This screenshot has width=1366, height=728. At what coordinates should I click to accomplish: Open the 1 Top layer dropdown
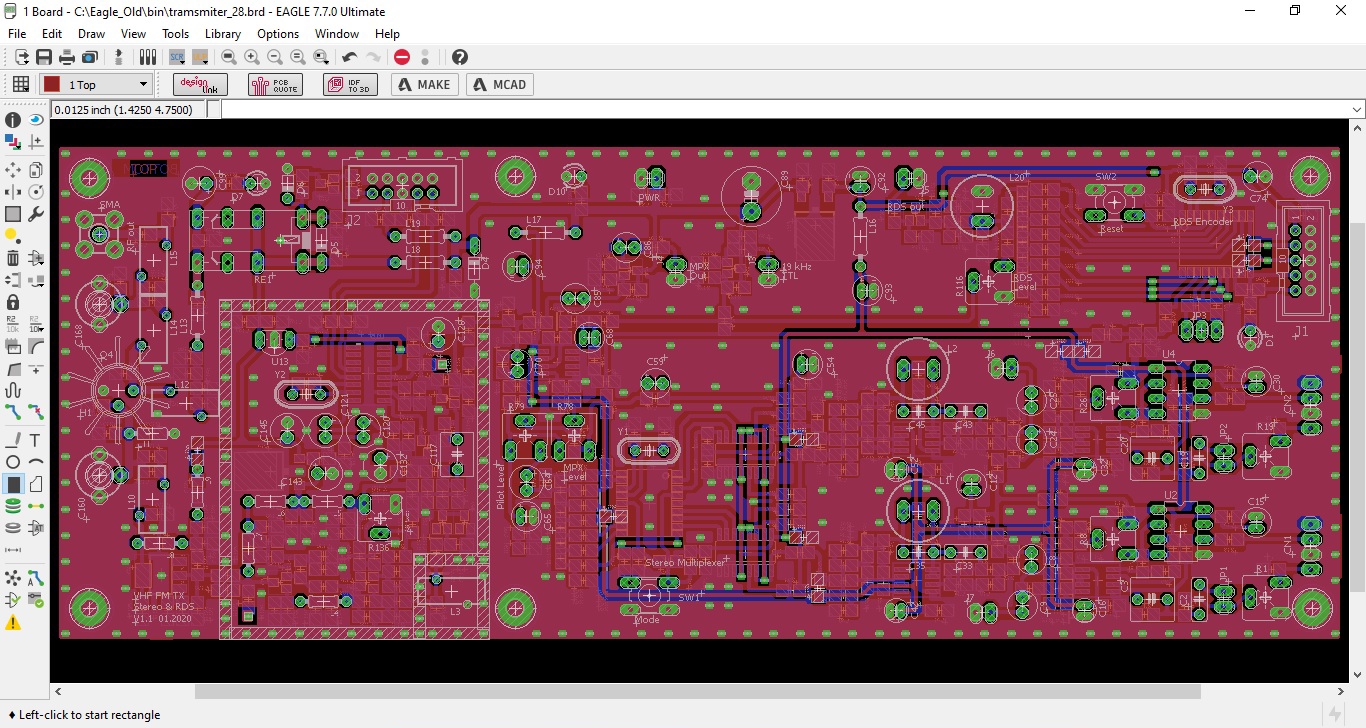click(96, 85)
